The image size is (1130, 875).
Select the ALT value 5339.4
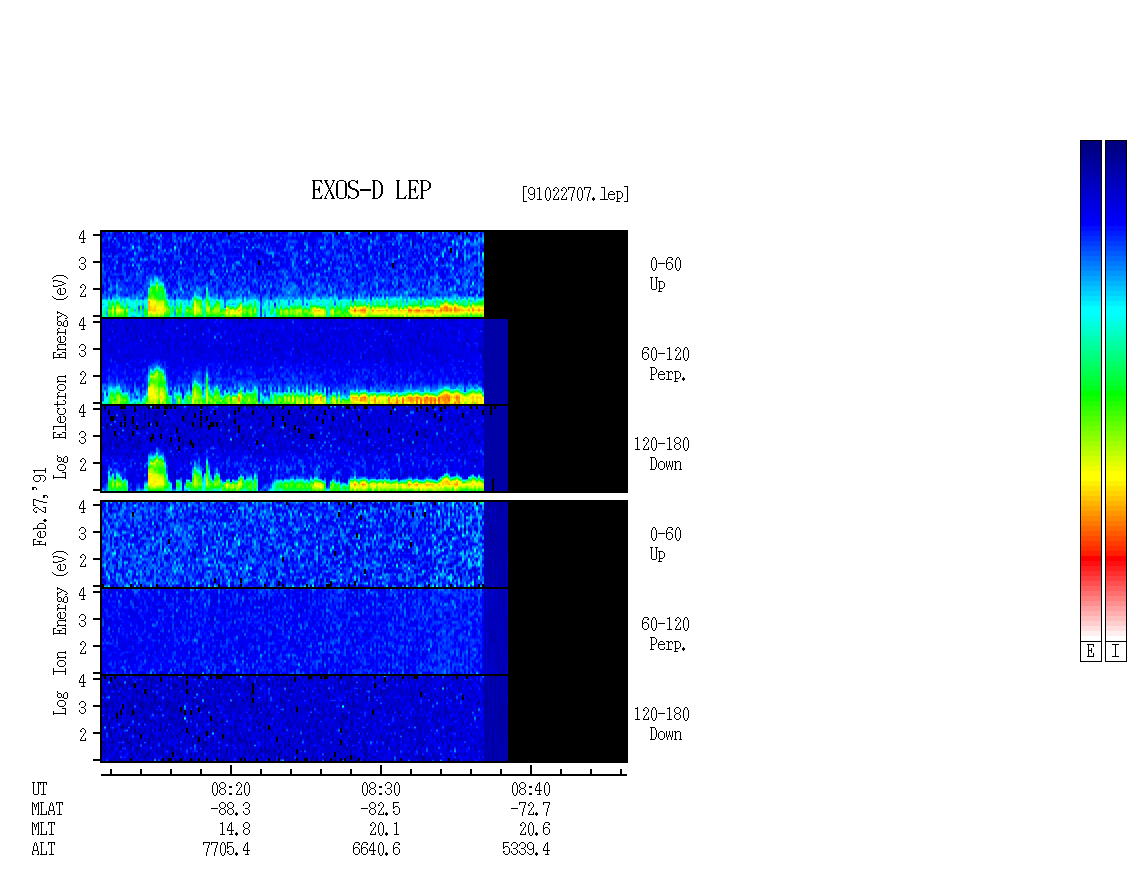click(x=526, y=850)
